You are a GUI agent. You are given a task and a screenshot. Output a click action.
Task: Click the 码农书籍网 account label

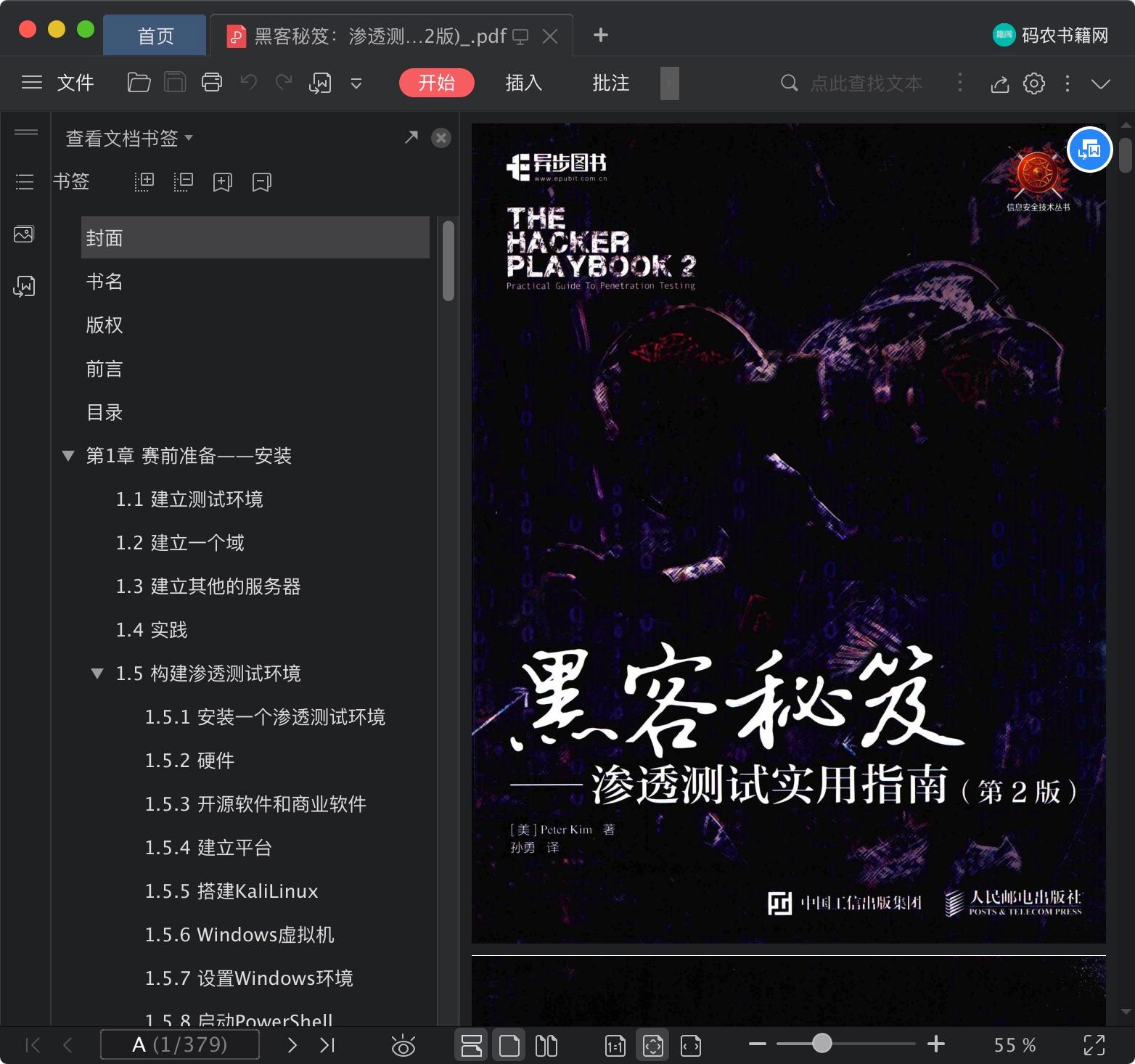tap(1051, 35)
